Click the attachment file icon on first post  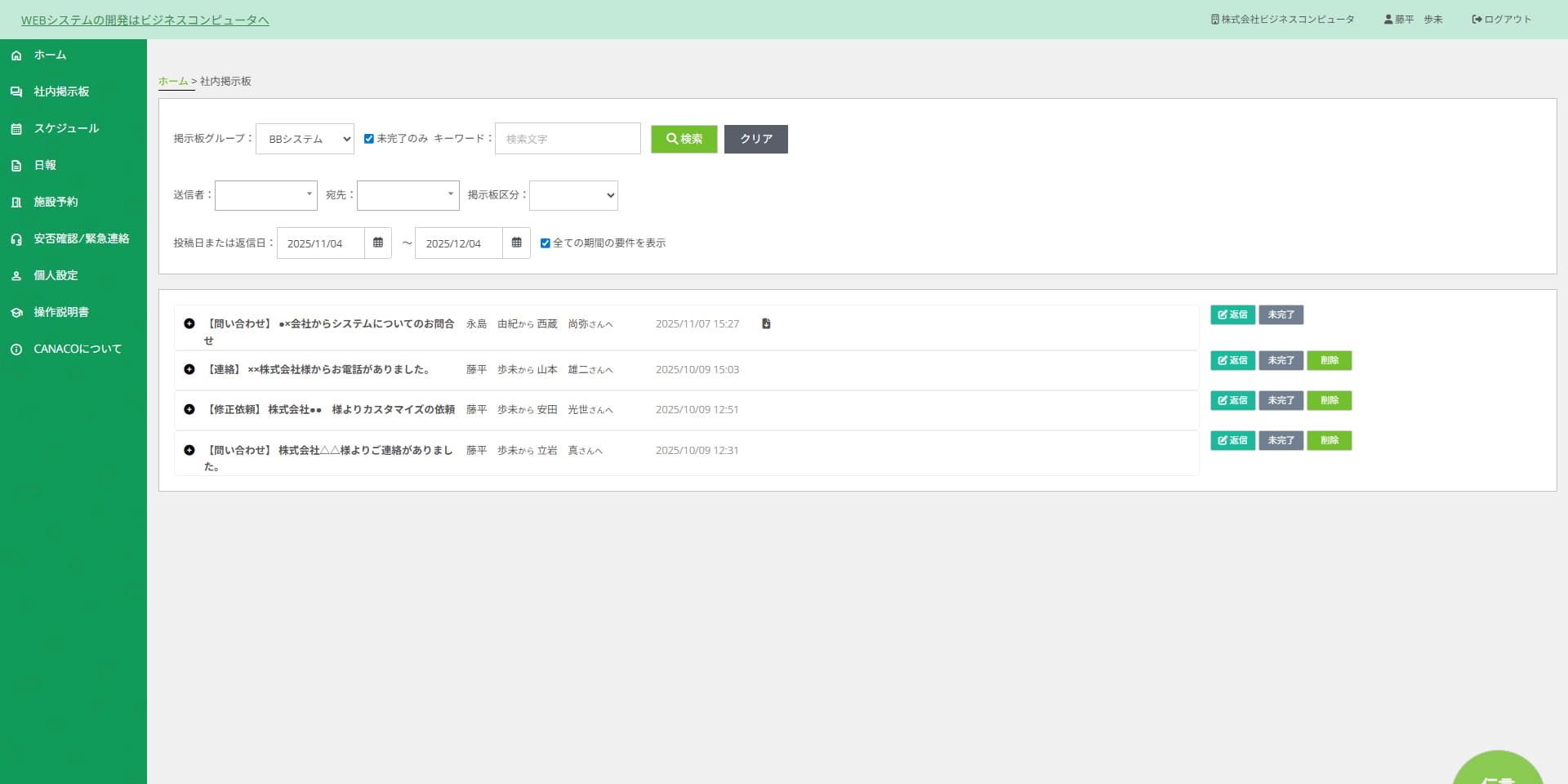(x=766, y=324)
